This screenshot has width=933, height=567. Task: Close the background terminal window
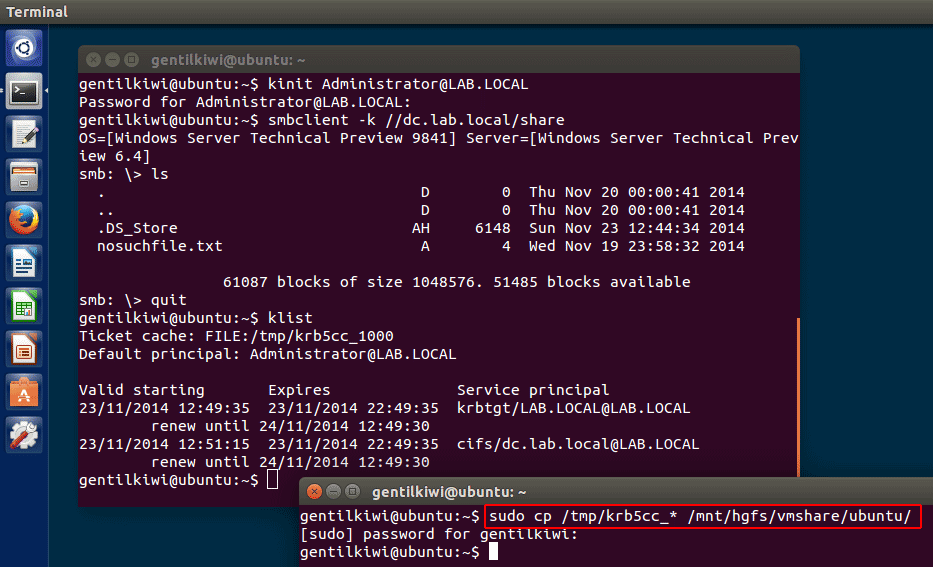tap(93, 59)
